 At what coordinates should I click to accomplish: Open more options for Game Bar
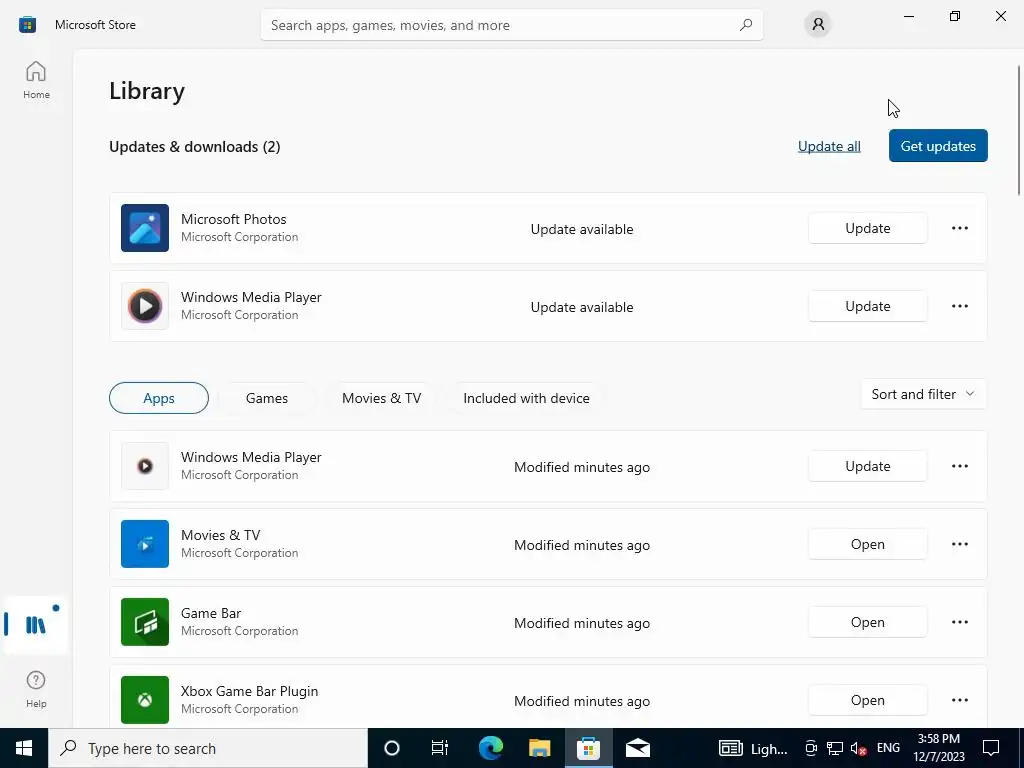pyautogui.click(x=959, y=622)
